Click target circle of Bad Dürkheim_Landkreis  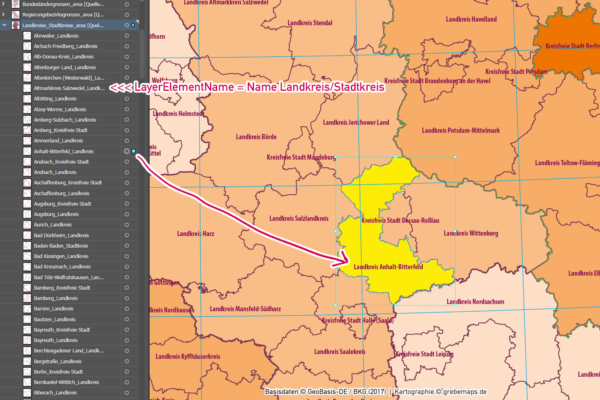click(x=127, y=235)
